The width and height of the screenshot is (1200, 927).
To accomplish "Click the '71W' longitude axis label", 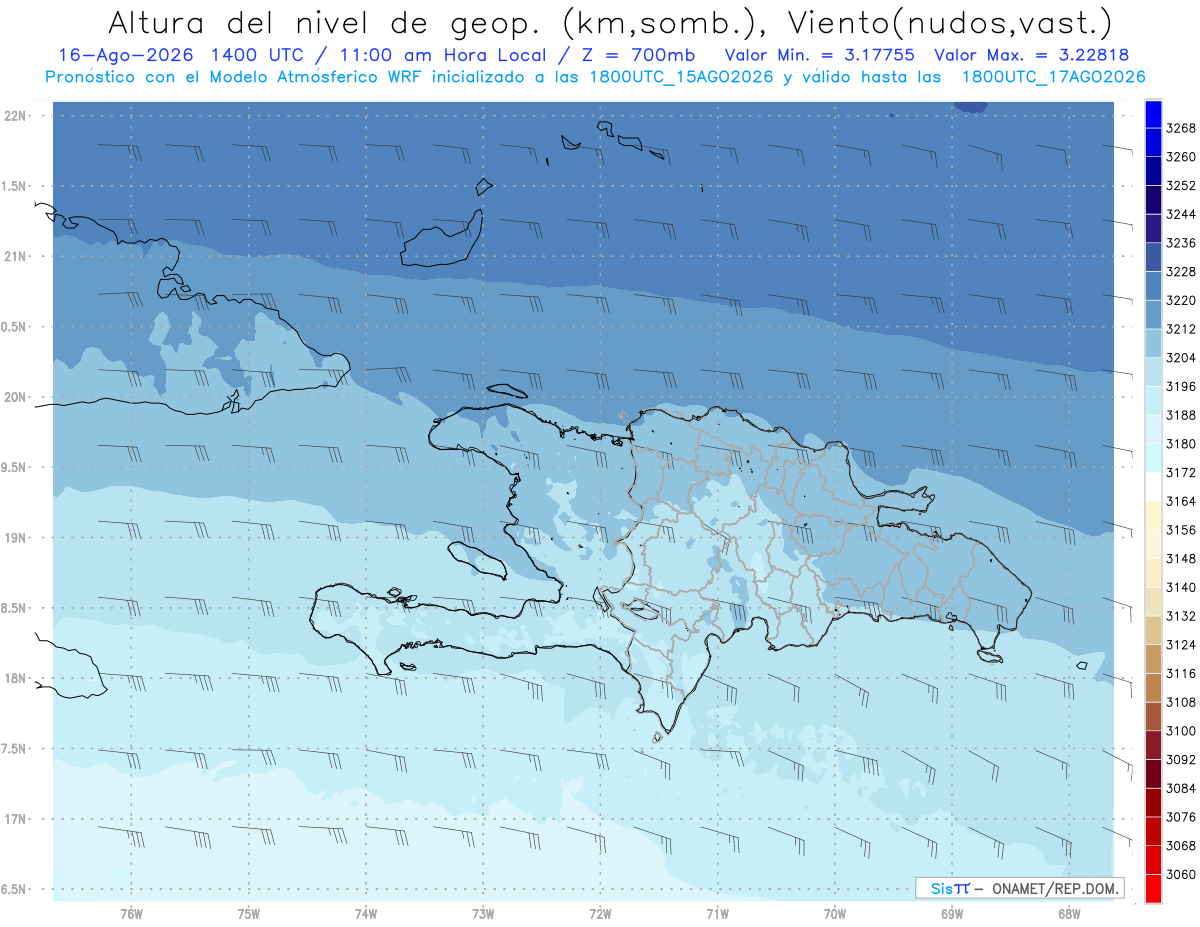I will pyautogui.click(x=717, y=913).
